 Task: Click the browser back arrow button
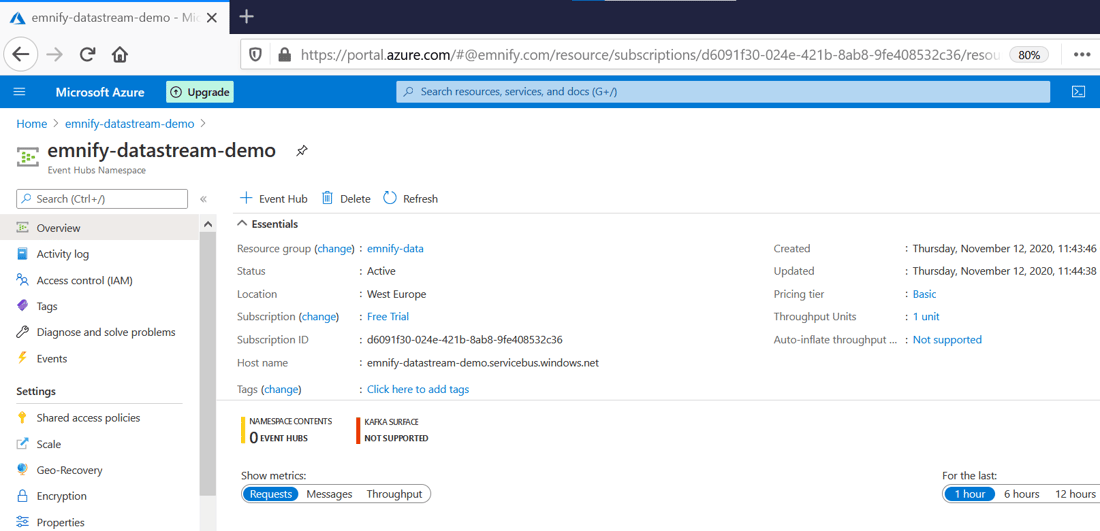coord(21,55)
